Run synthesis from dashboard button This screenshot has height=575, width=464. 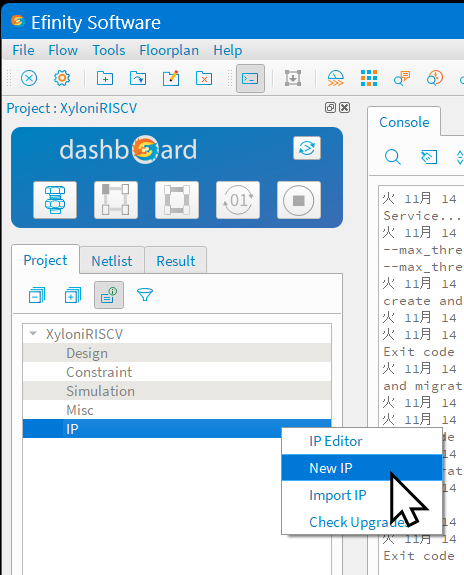(x=55, y=200)
